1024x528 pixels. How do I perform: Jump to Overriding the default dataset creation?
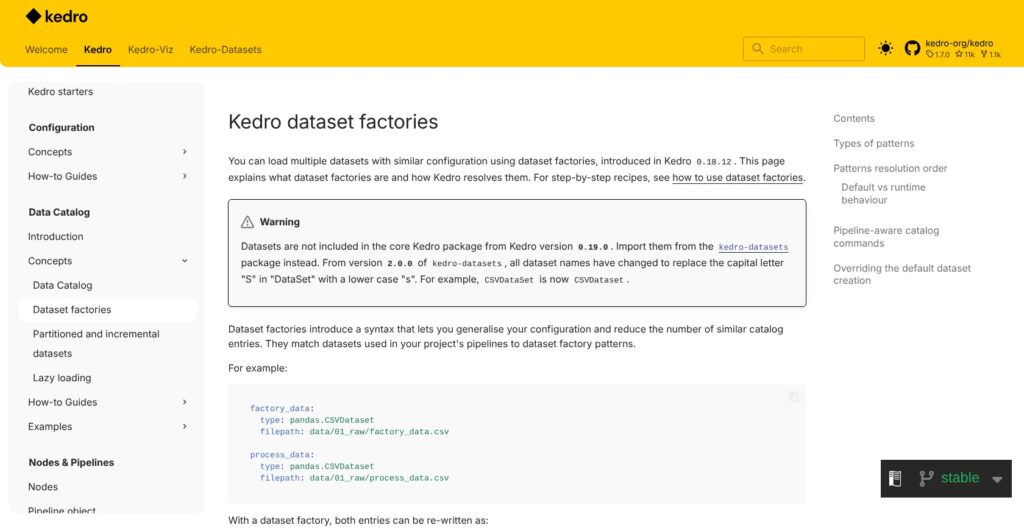click(902, 274)
